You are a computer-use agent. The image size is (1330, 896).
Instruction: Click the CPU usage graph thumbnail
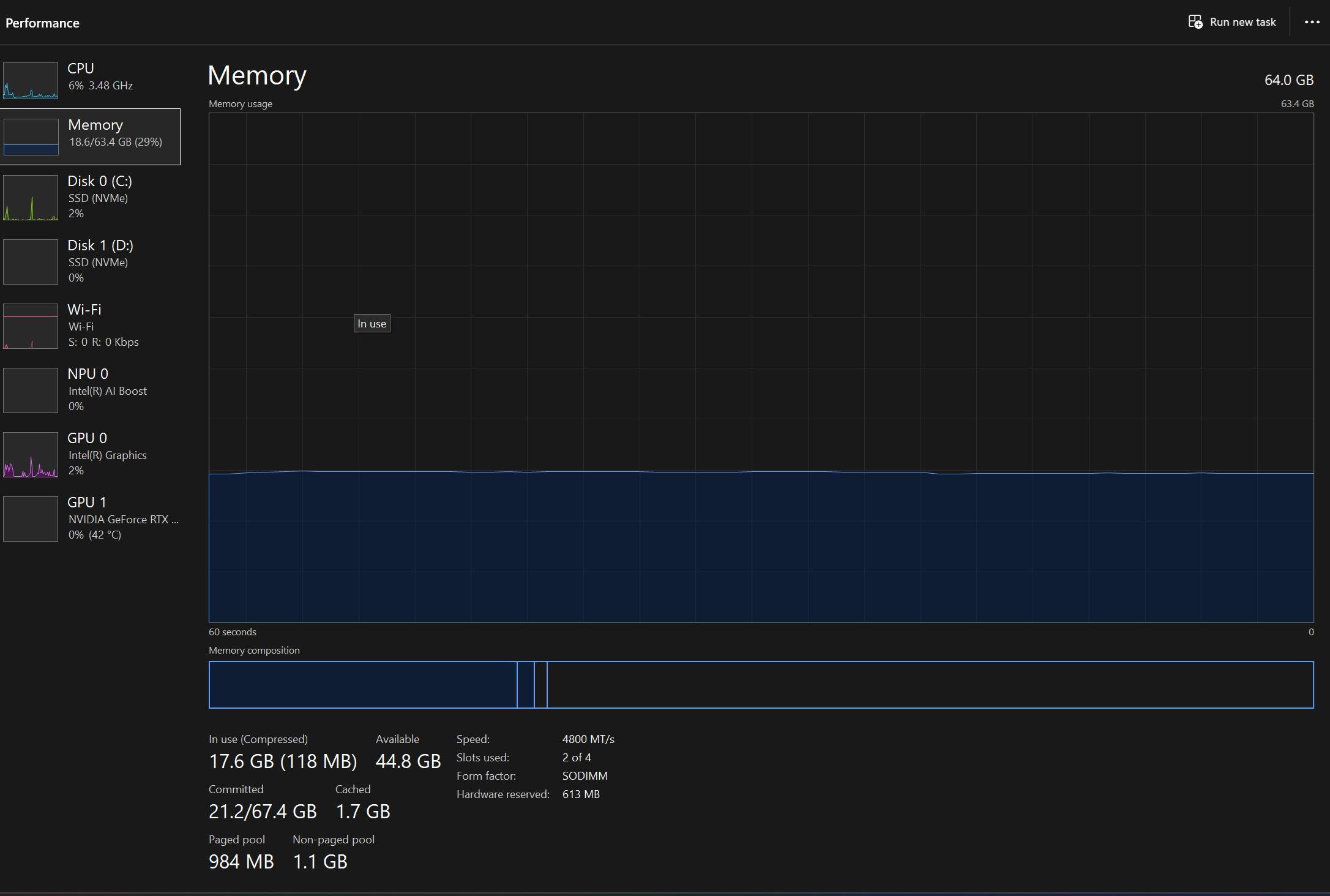coord(31,80)
